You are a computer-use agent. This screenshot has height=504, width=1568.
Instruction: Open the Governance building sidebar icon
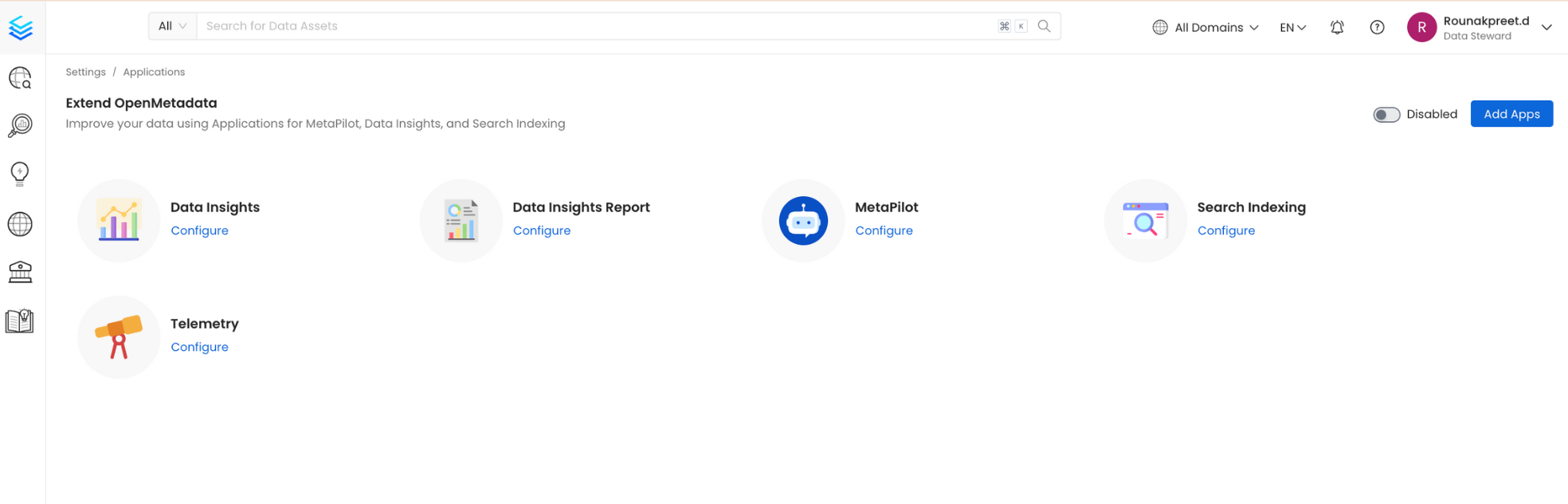point(20,272)
